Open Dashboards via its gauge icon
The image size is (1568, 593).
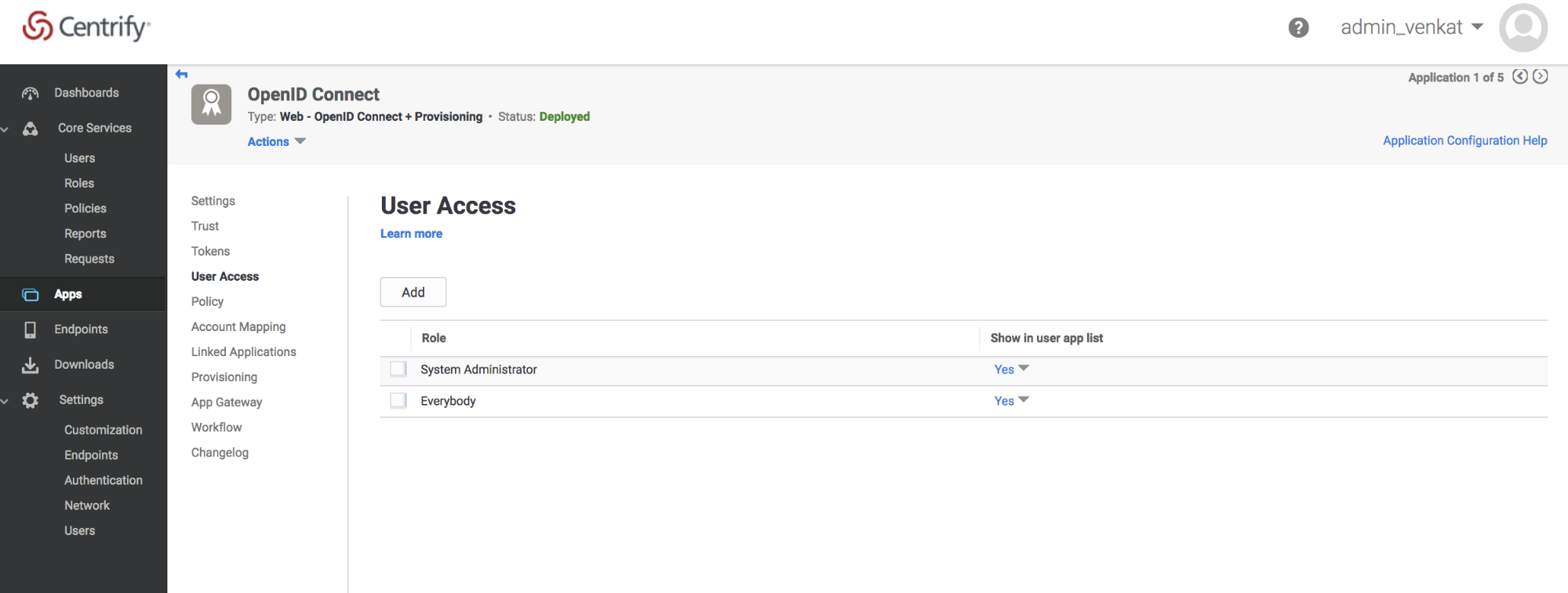coord(31,93)
